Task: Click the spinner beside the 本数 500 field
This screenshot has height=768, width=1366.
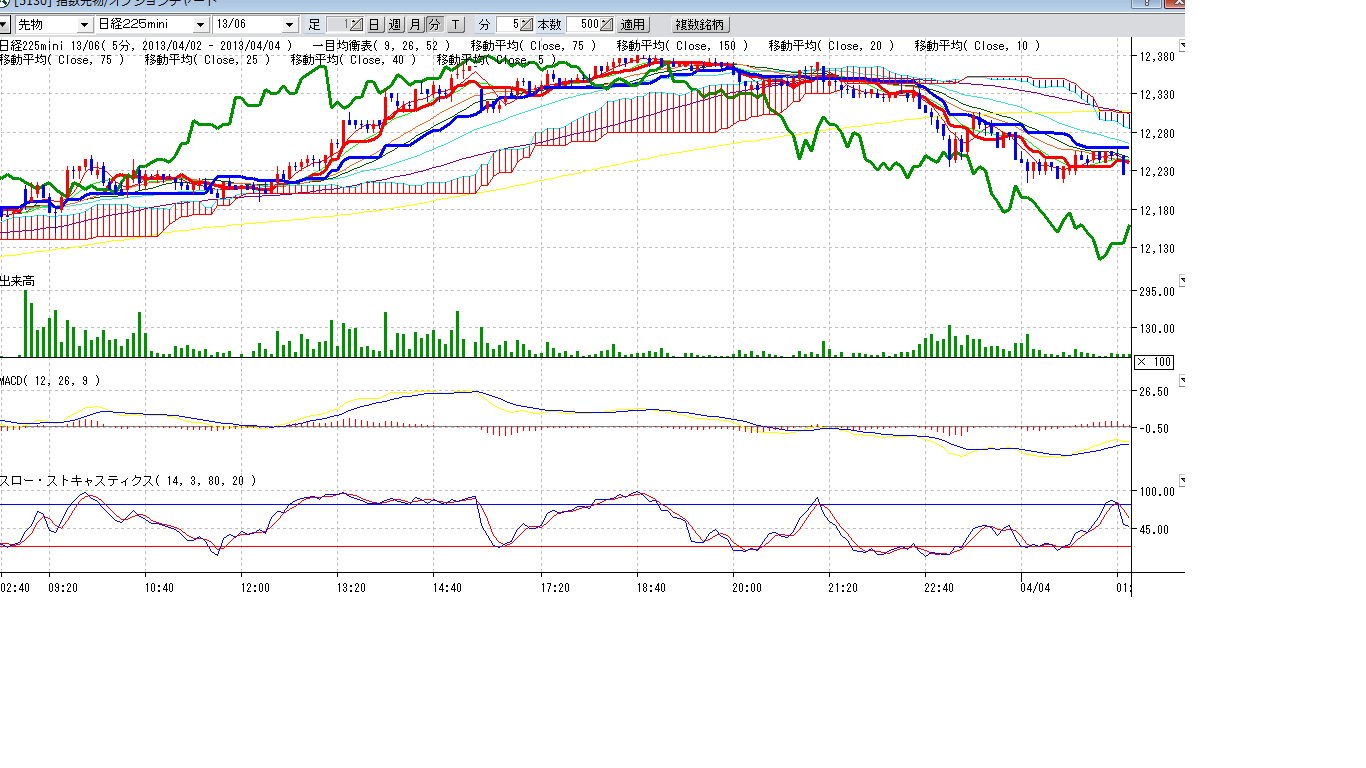Action: point(606,24)
